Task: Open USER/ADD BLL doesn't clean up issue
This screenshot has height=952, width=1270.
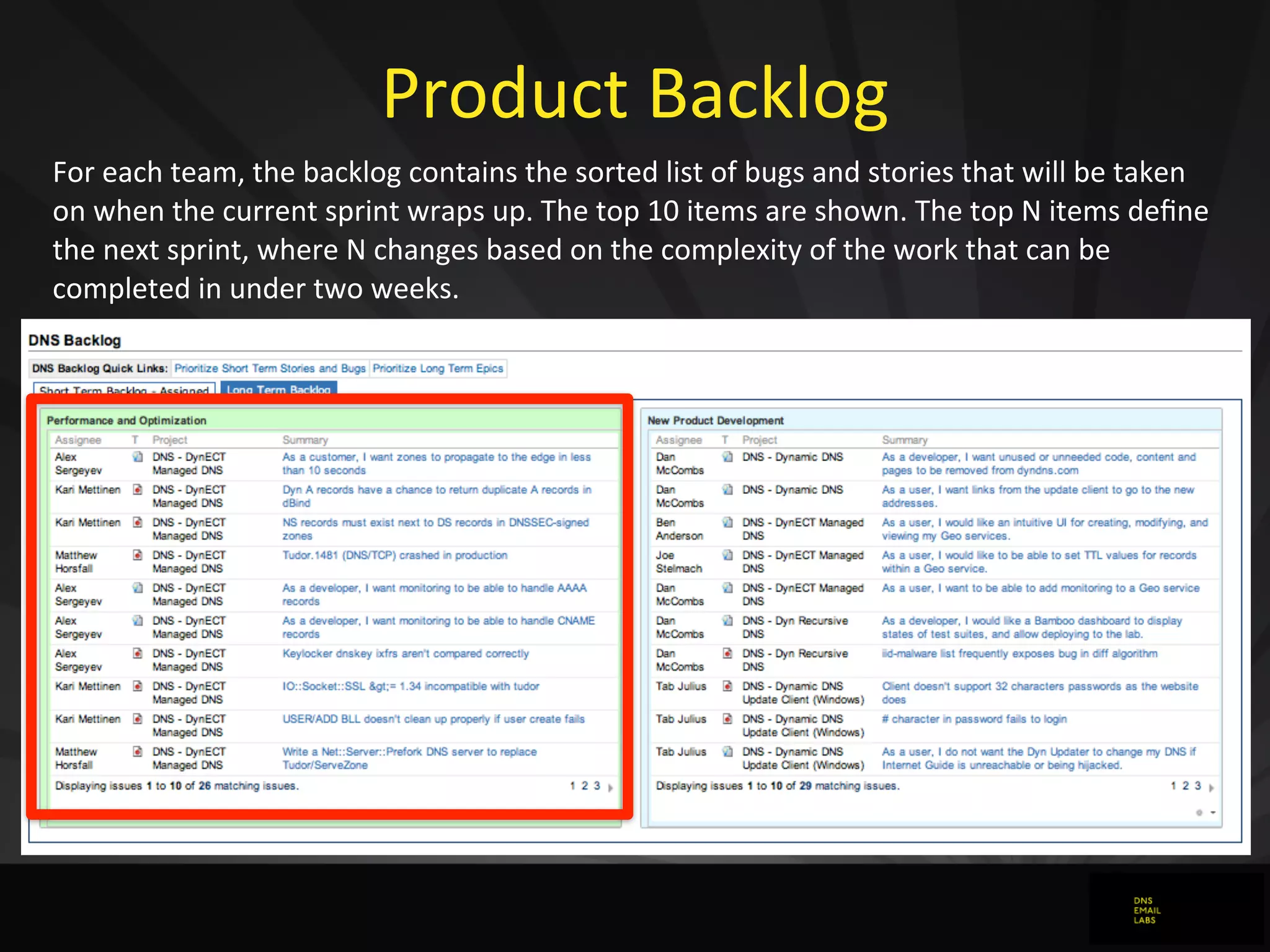Action: point(433,720)
